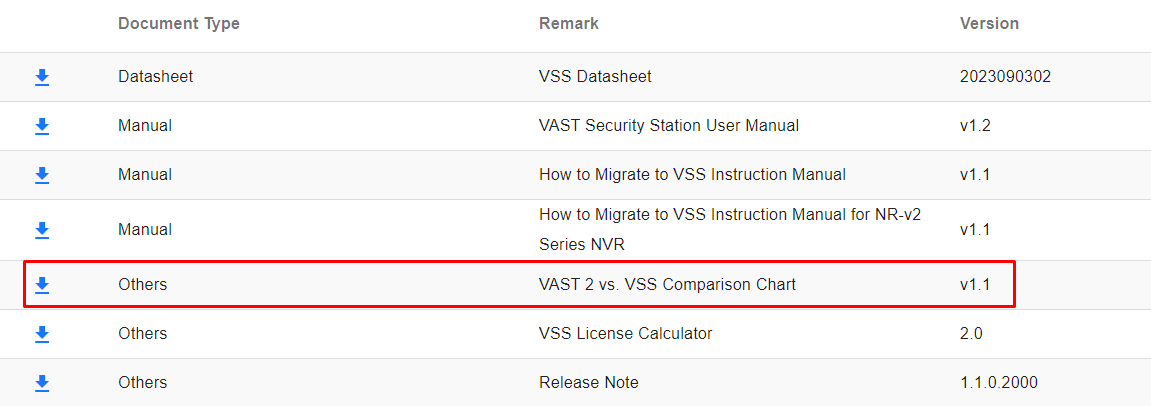Click the 1.1.0.2000 release version
The width and height of the screenshot is (1151, 406).
click(998, 383)
